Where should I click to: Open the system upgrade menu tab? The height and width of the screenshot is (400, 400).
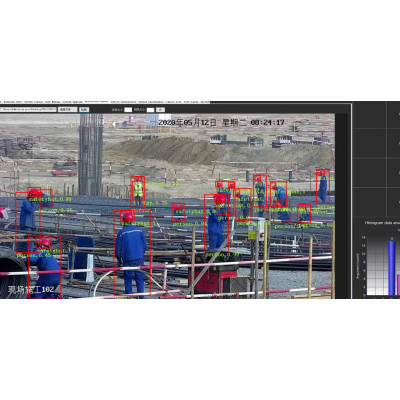(73, 101)
